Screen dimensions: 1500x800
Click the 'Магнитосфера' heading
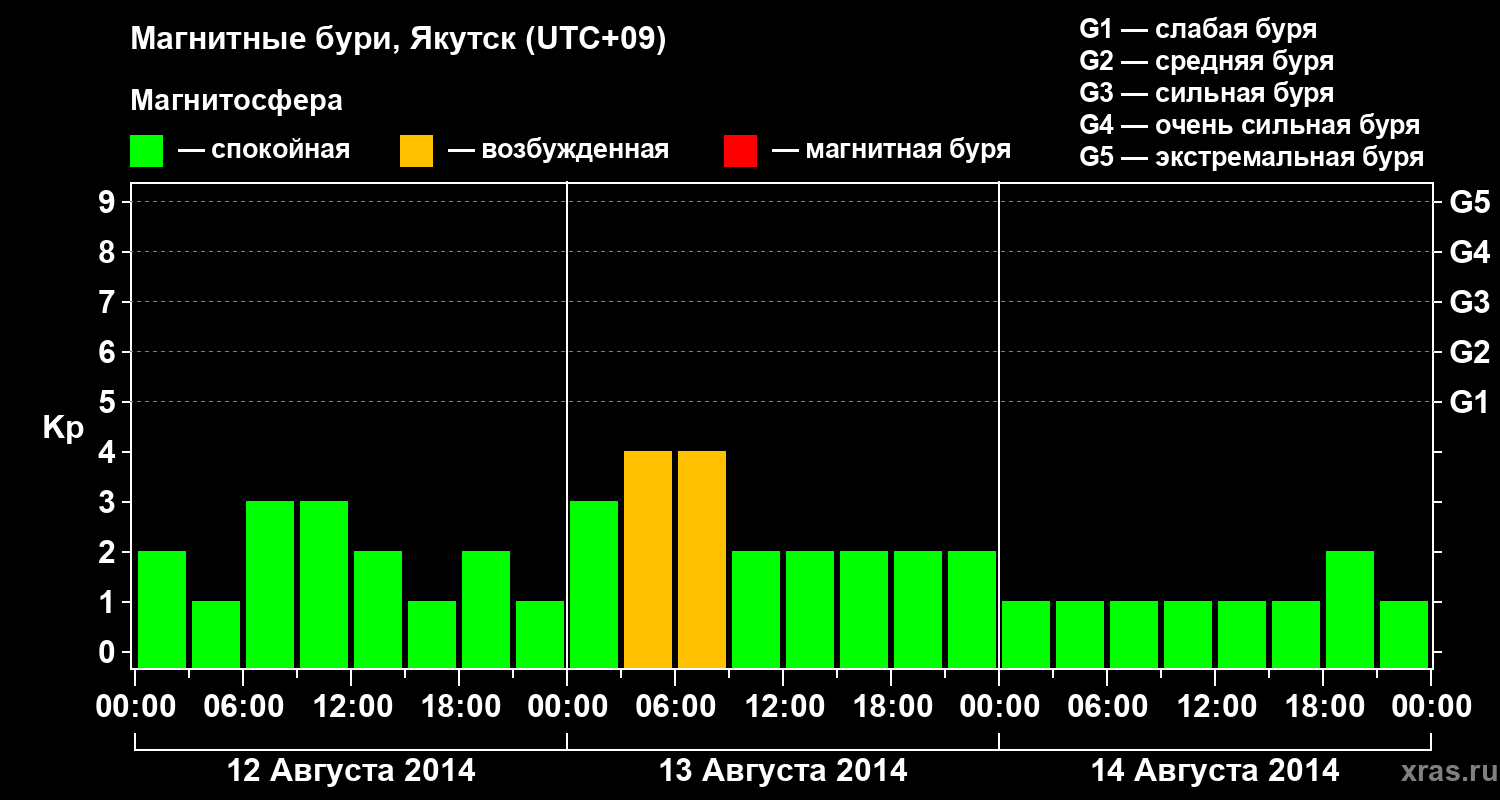pos(236,101)
